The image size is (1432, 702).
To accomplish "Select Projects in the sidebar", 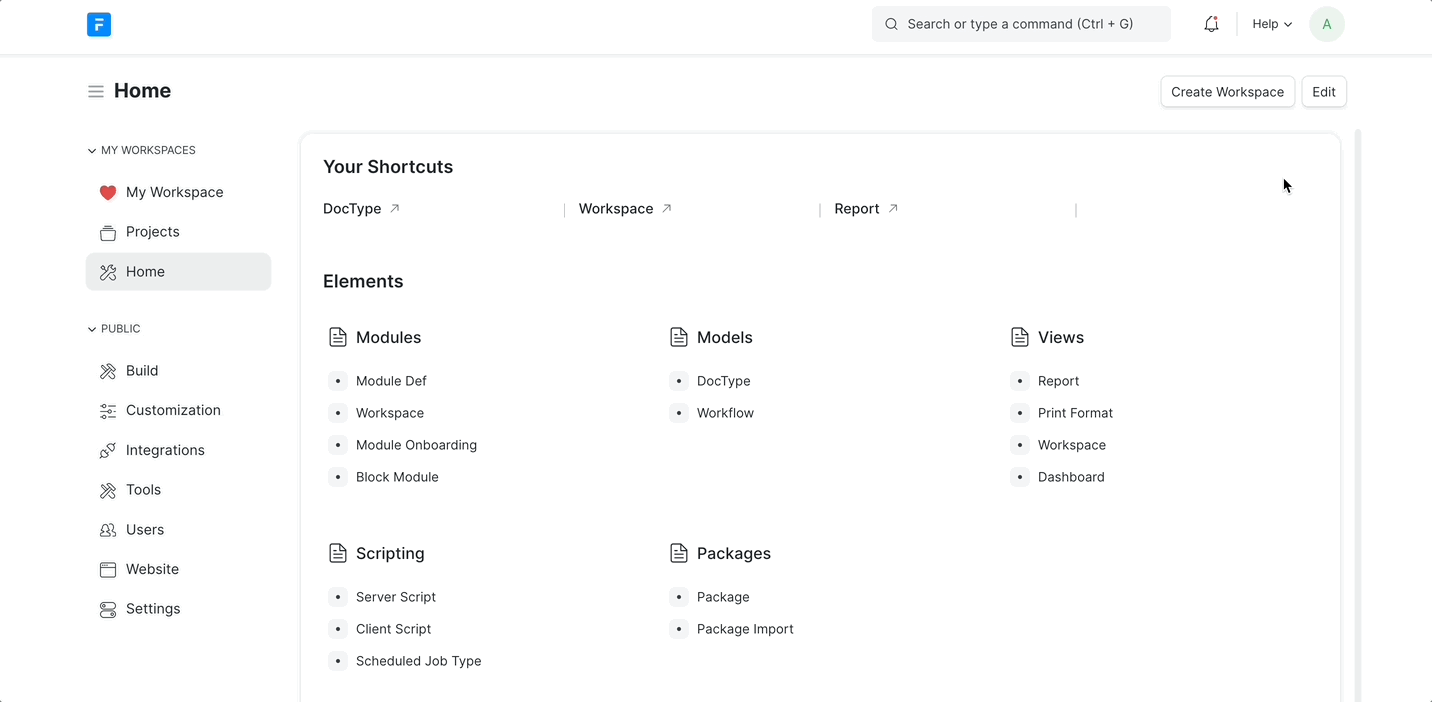I will coord(152,232).
